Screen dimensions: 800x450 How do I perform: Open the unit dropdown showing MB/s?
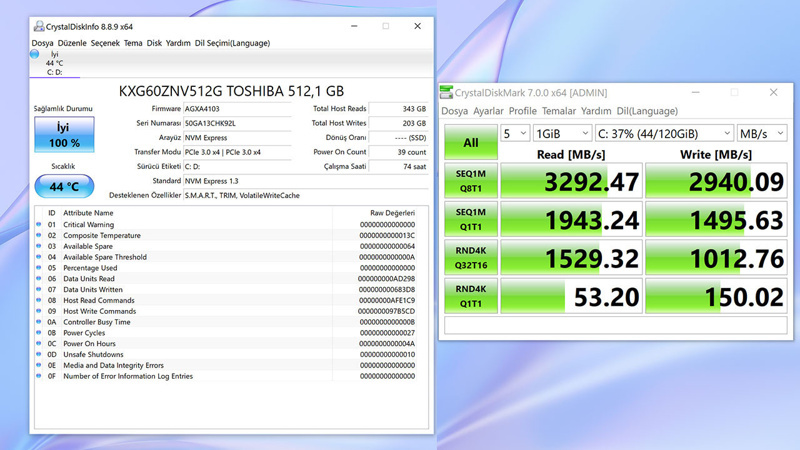(x=762, y=134)
